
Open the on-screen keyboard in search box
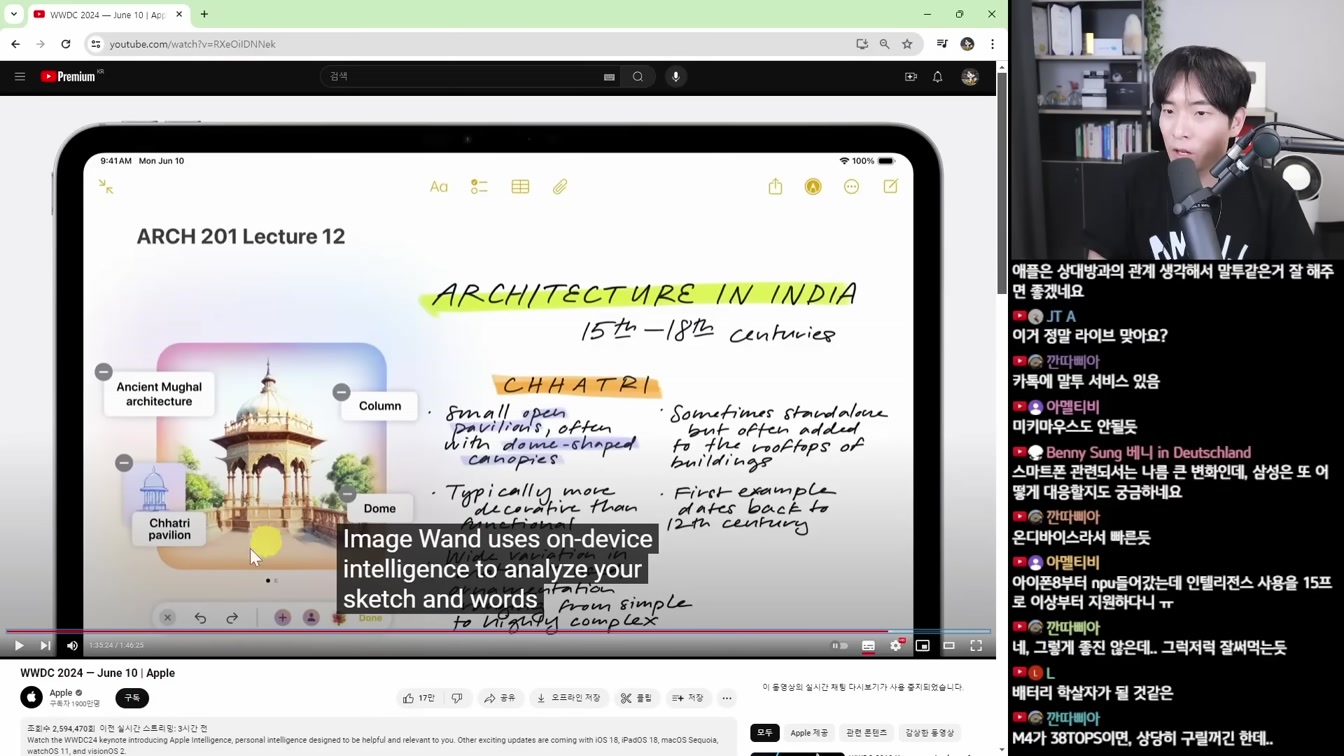609,77
